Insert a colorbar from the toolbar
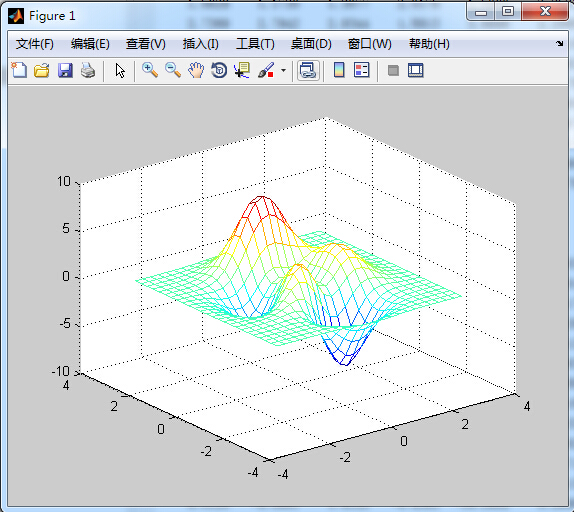 (339, 70)
